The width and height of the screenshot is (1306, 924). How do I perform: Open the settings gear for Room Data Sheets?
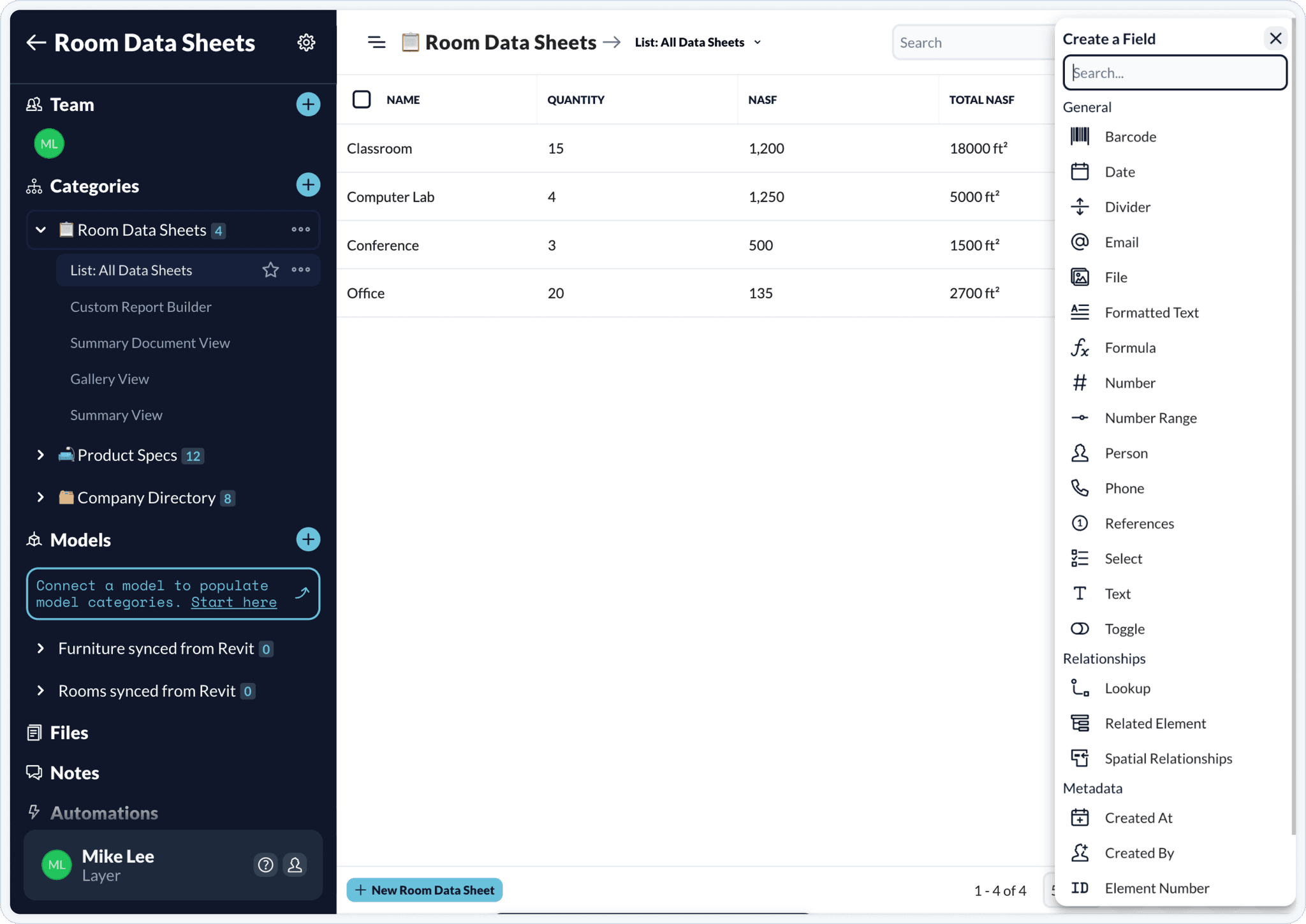tap(307, 42)
